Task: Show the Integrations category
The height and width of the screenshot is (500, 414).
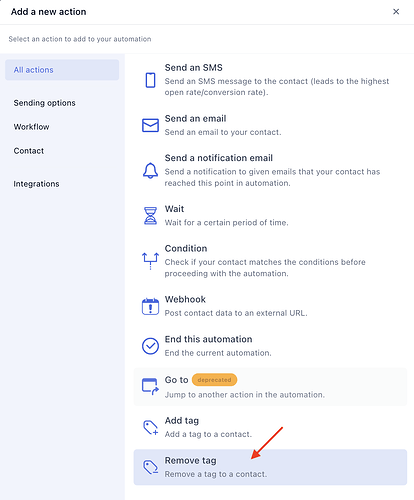Action: (36, 184)
